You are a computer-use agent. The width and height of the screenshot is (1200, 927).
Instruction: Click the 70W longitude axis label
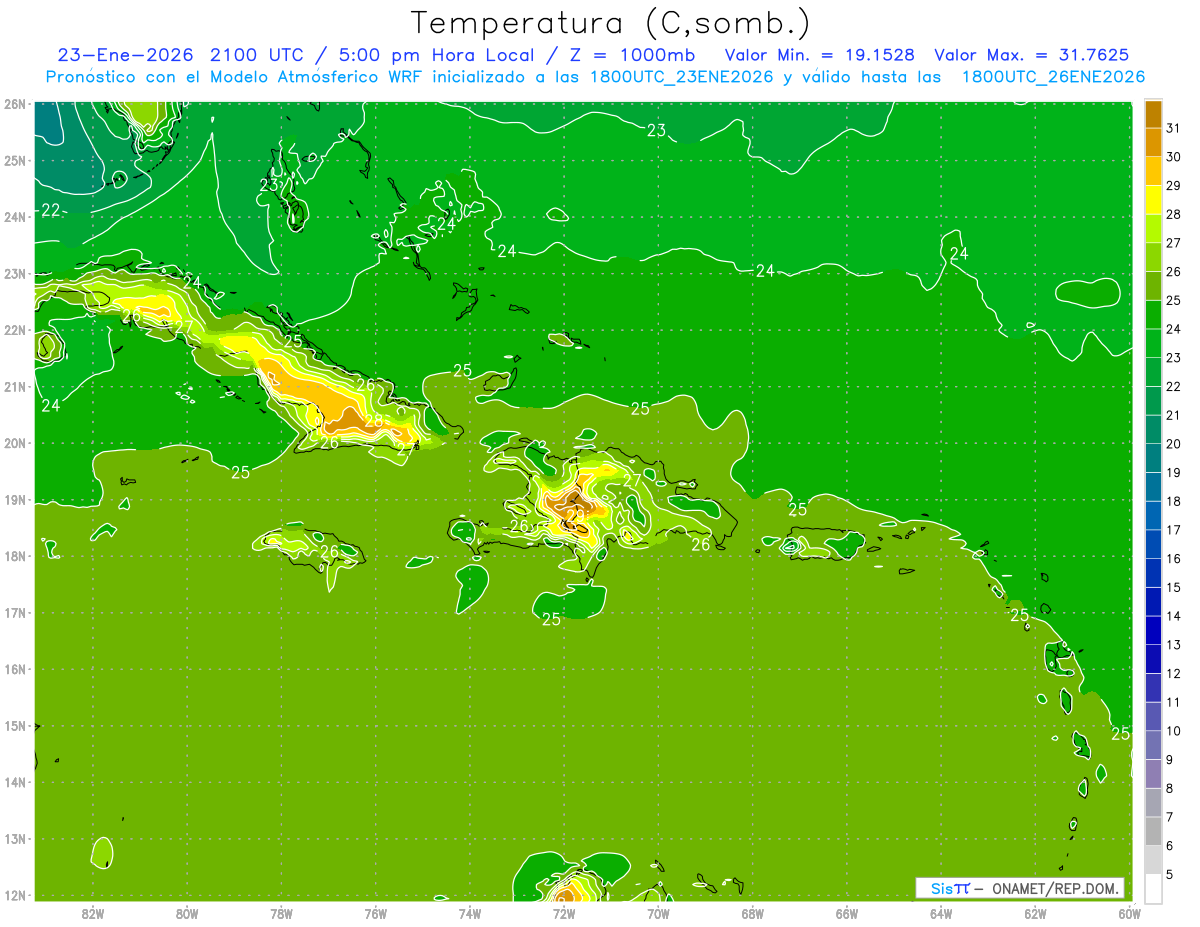pos(658,913)
